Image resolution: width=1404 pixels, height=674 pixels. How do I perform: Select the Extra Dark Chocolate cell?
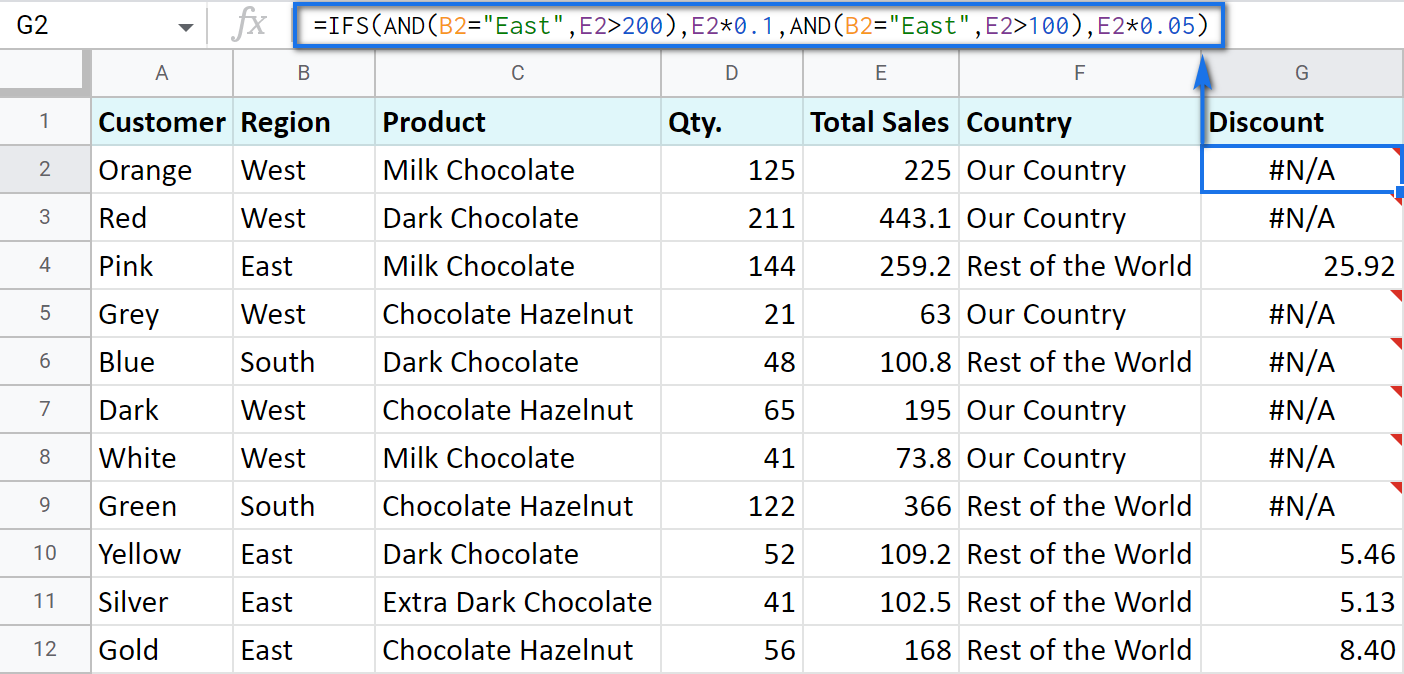pos(517,601)
